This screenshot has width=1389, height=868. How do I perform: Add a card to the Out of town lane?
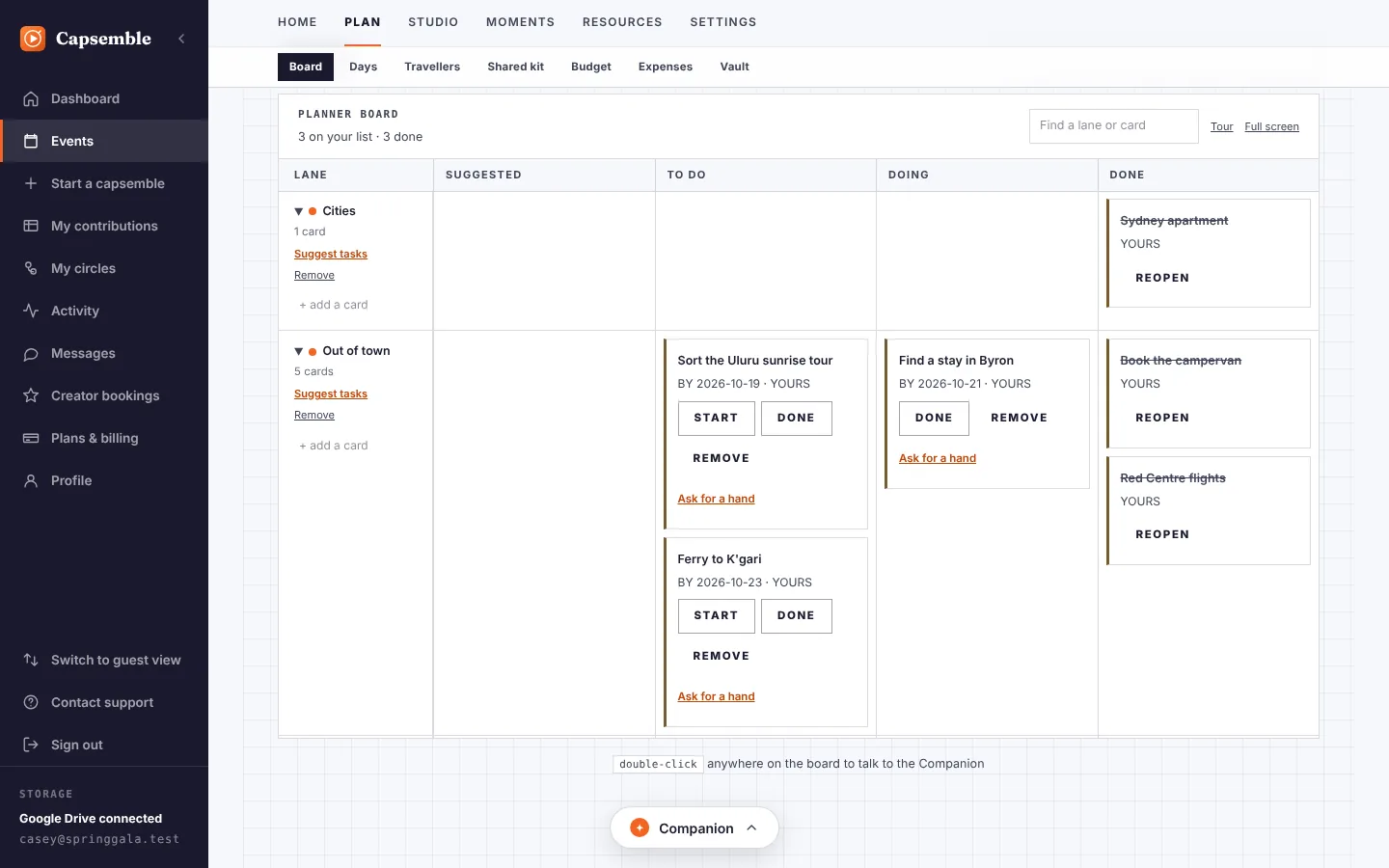tap(333, 446)
